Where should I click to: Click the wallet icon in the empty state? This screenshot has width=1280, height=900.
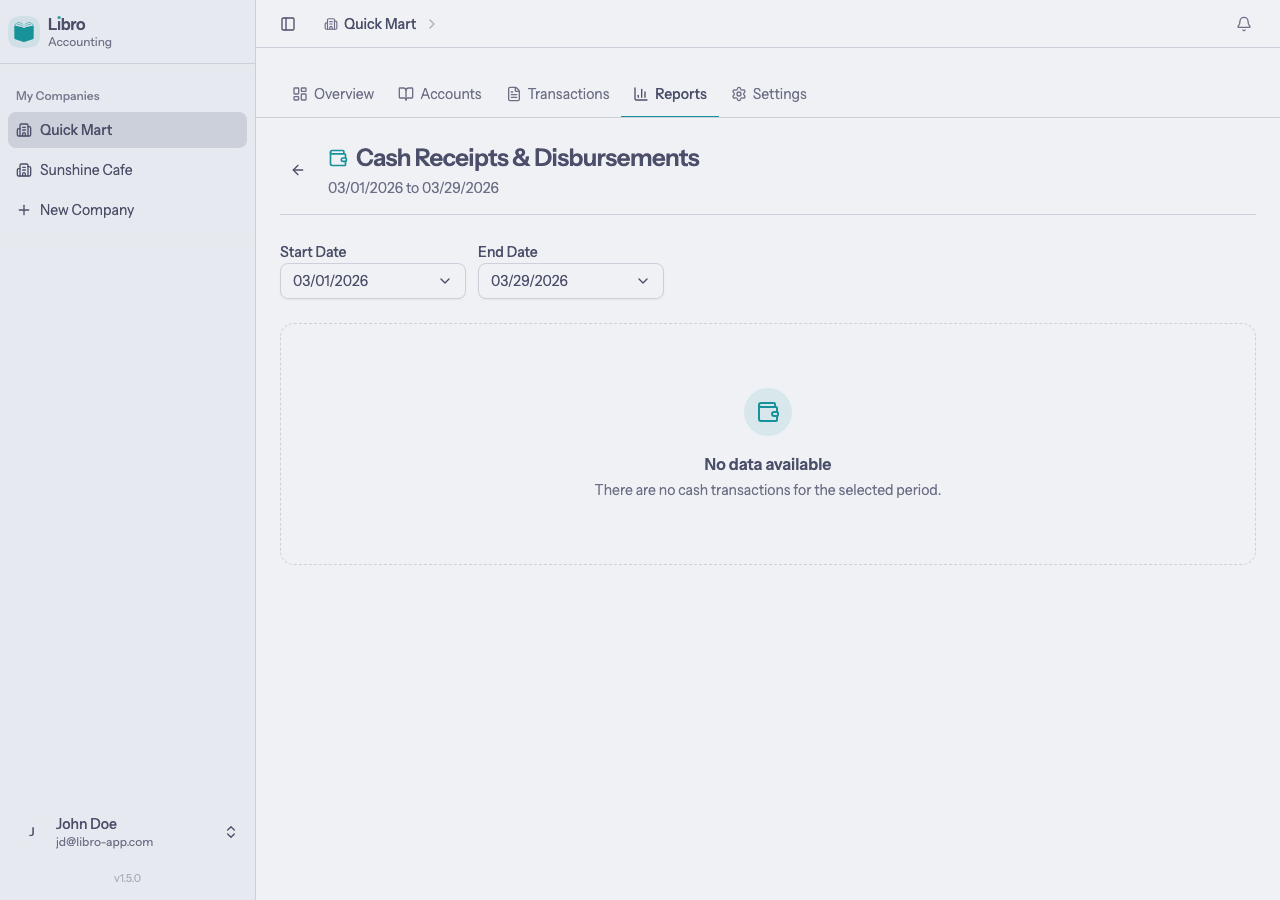(767, 411)
